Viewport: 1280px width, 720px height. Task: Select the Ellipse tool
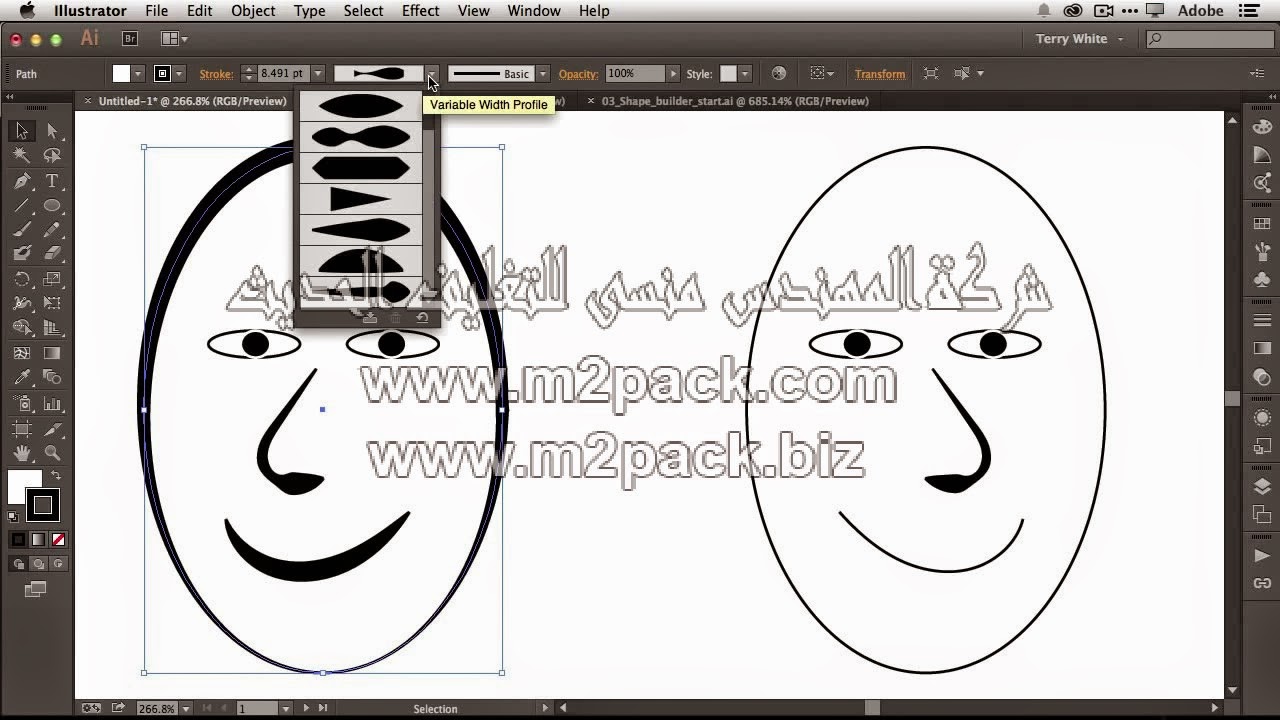point(52,206)
